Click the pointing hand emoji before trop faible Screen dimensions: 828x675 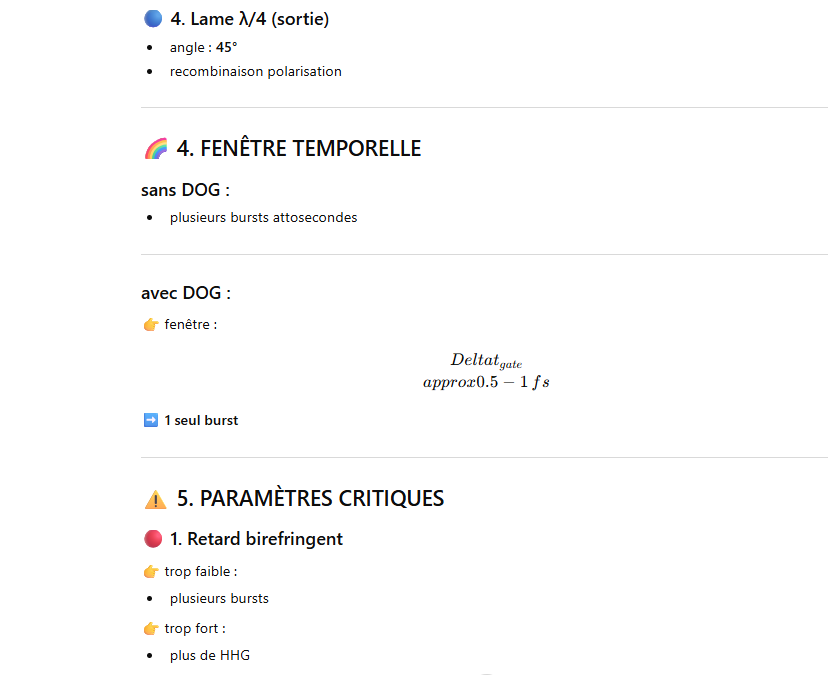(x=151, y=571)
